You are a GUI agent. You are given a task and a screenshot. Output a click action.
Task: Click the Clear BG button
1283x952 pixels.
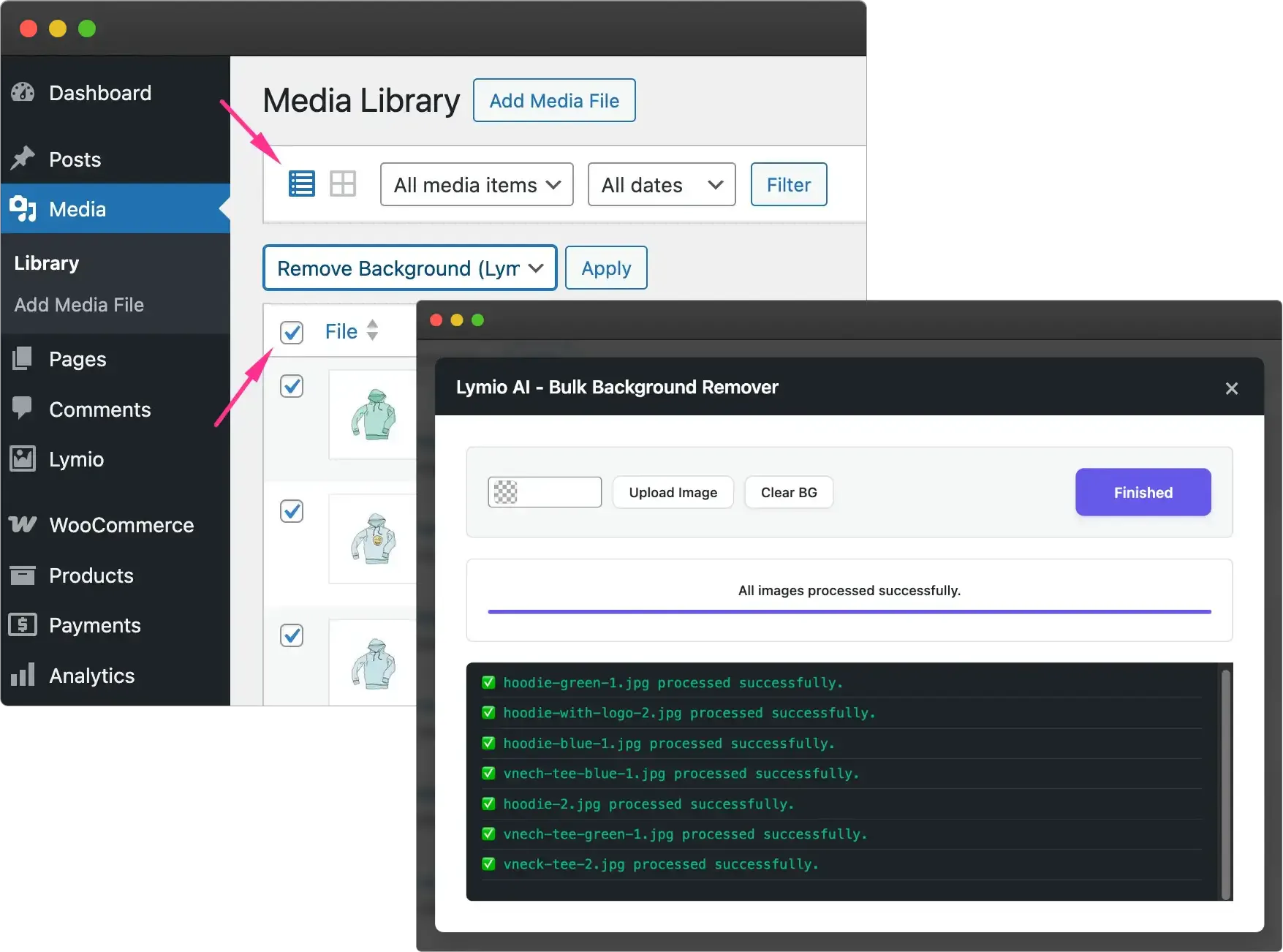789,492
